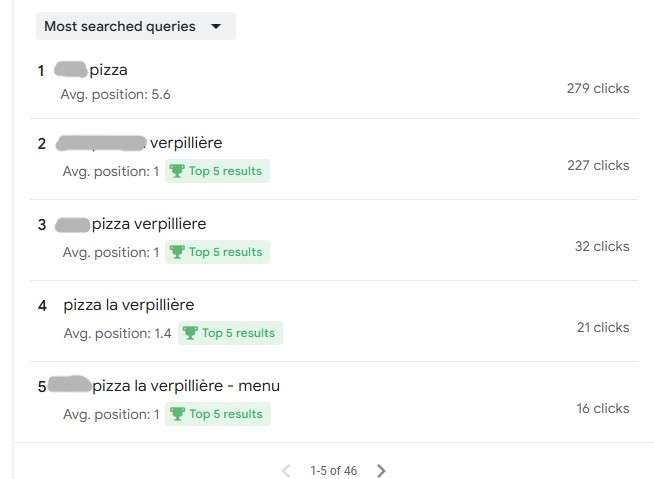Click trophy icon on query 3
The width and height of the screenshot is (654, 479).
177,252
